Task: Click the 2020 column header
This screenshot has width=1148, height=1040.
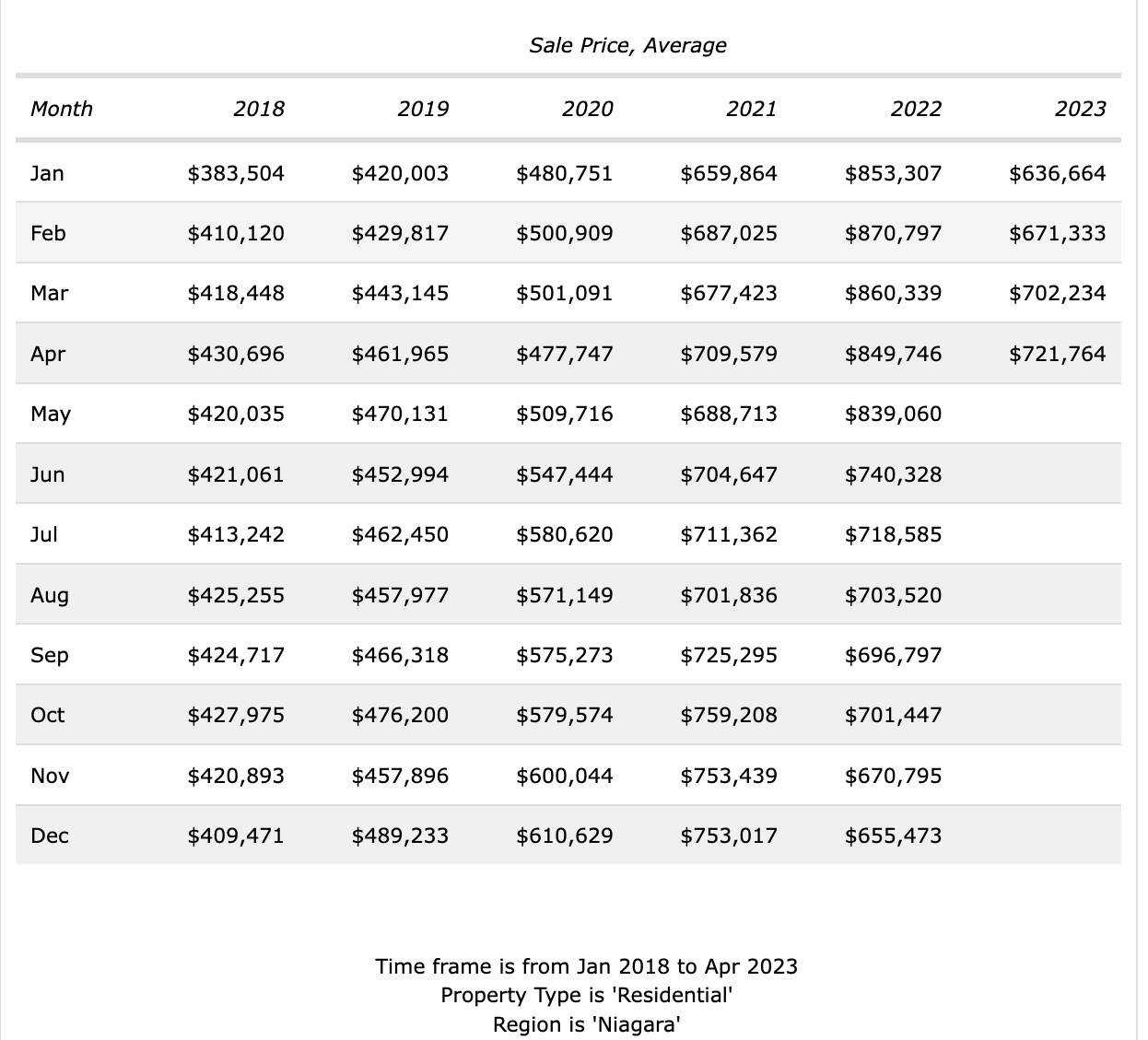Action: (587, 109)
